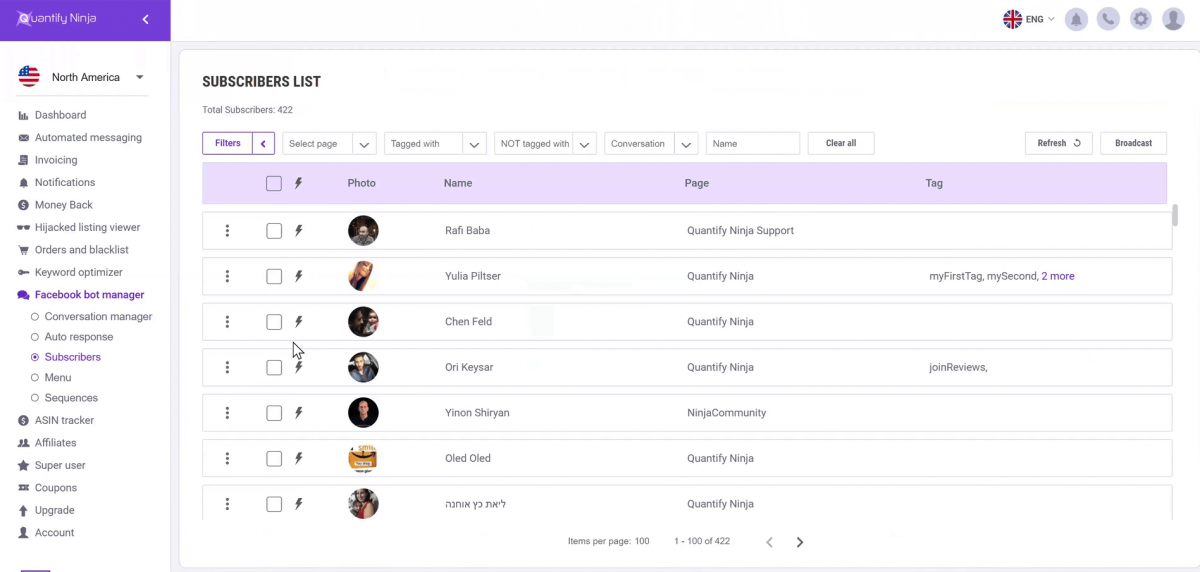Click the Broadcast button
This screenshot has width=1200, height=572.
(x=1133, y=144)
